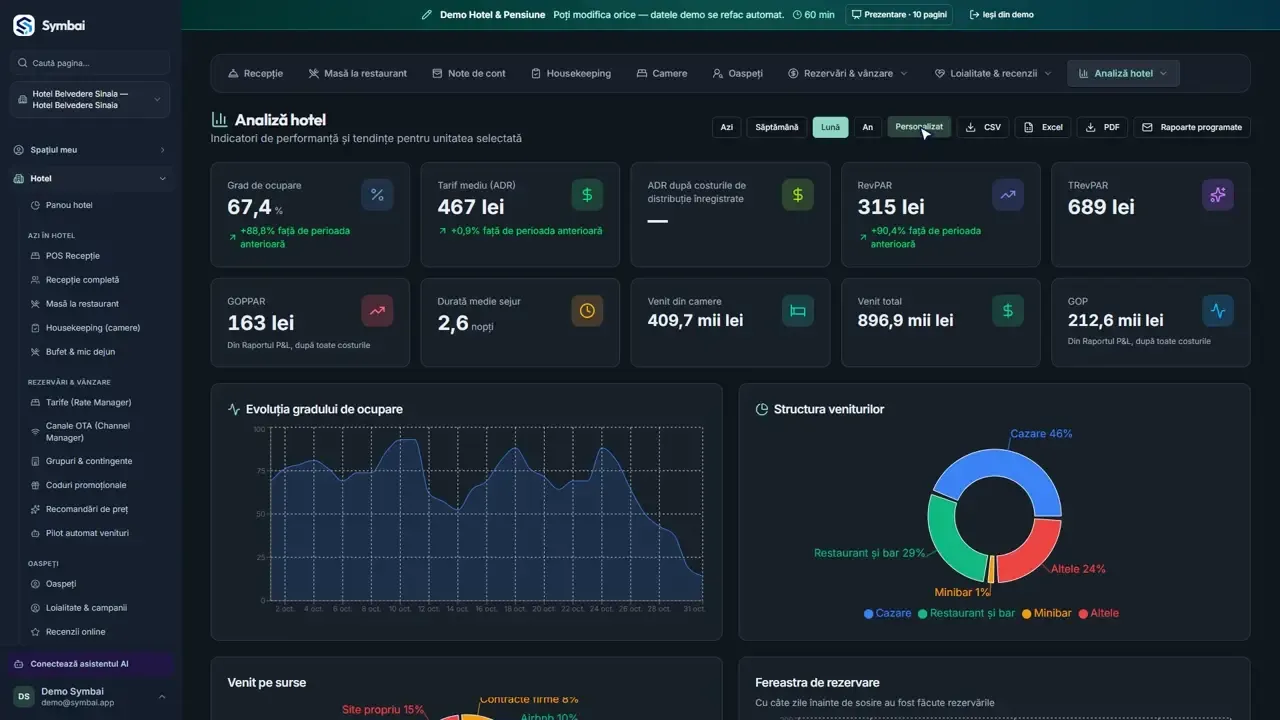This screenshot has height=720, width=1280.
Task: Select the Personalizat period filter
Action: pyautogui.click(x=919, y=127)
